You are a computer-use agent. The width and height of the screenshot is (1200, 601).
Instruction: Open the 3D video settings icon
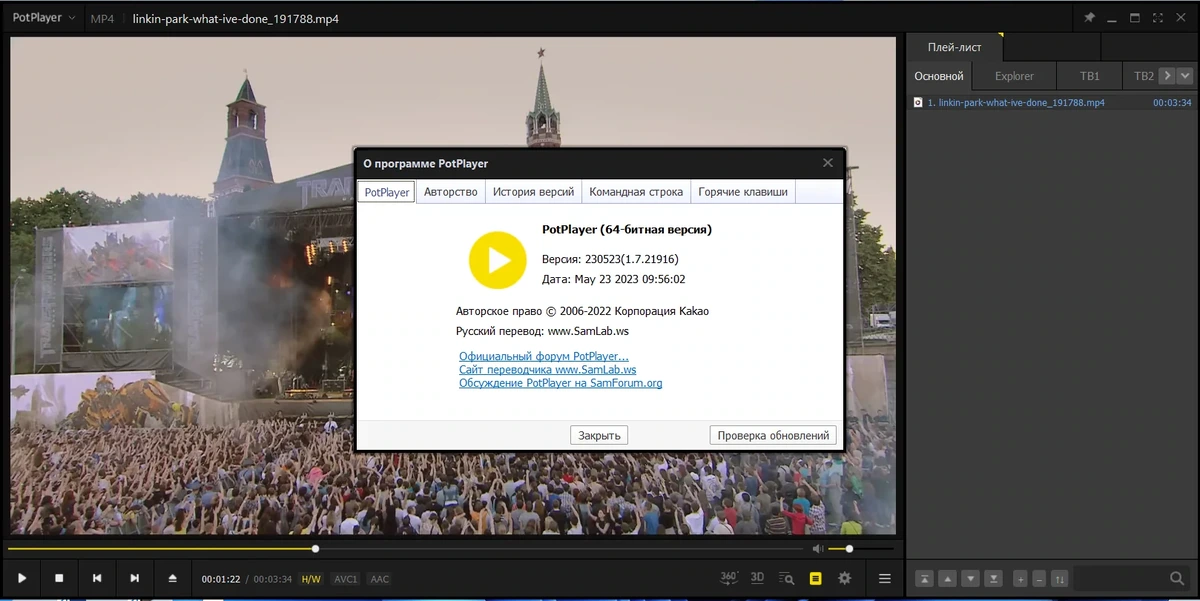(x=757, y=578)
